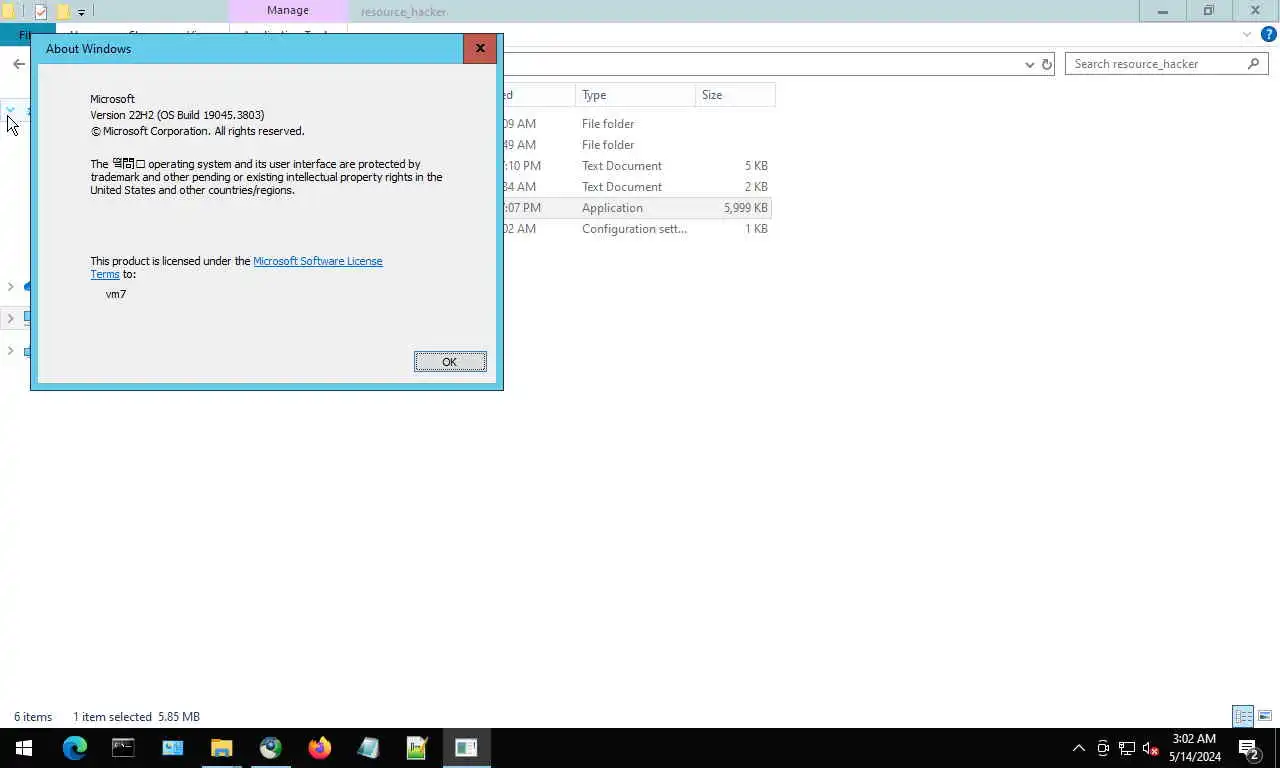1280x768 pixels.
Task: Sort files by the Type column
Action: click(636, 95)
